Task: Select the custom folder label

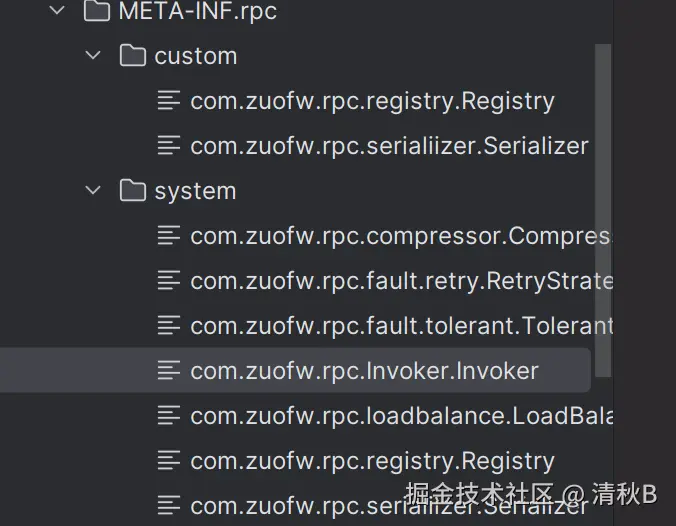Action: [195, 55]
